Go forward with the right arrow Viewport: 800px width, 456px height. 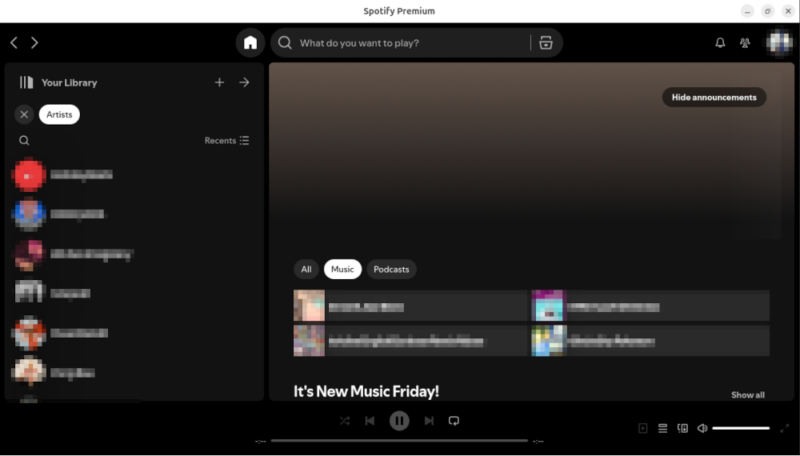[x=35, y=43]
